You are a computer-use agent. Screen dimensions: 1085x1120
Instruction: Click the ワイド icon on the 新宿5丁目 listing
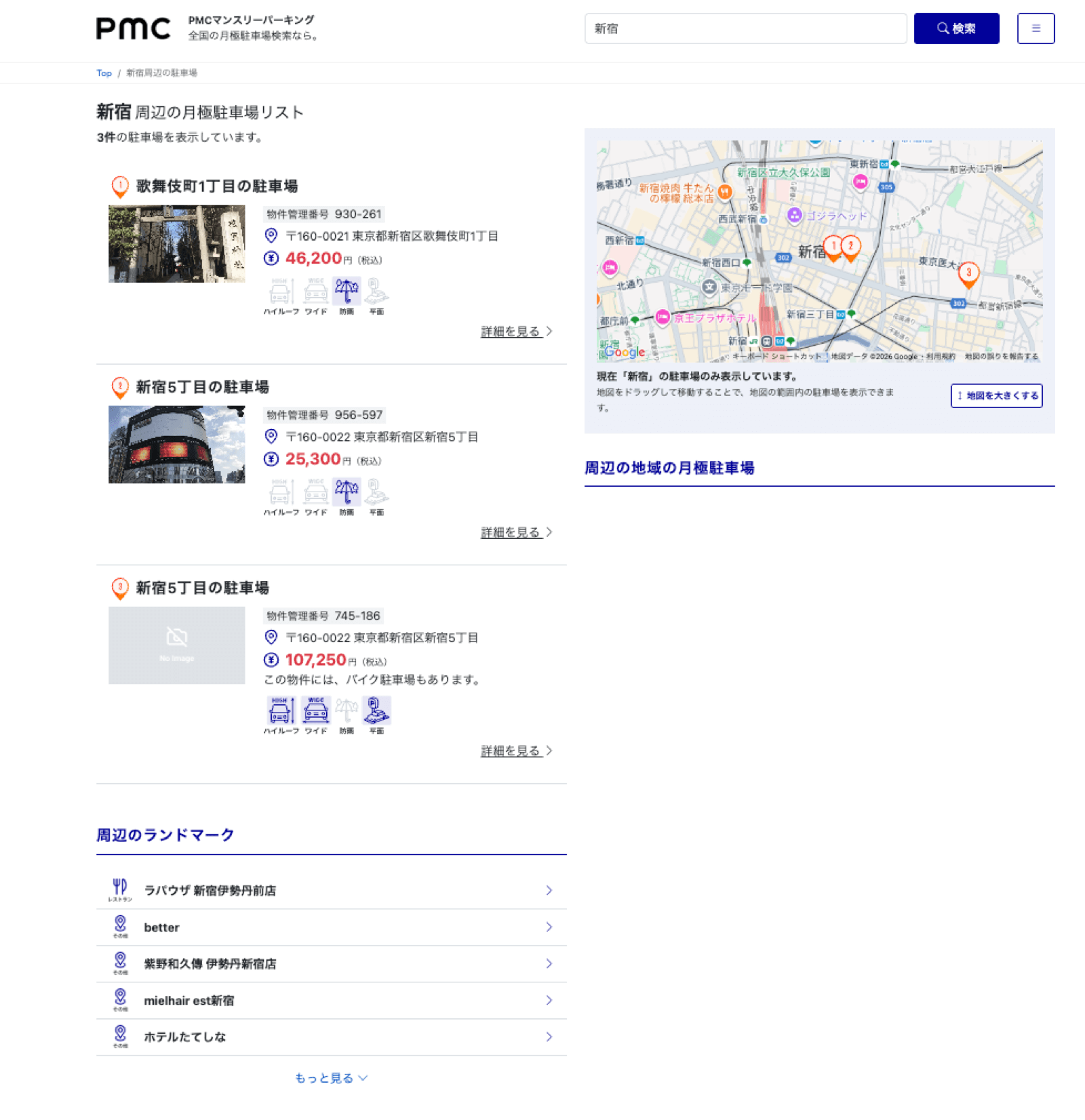315,493
